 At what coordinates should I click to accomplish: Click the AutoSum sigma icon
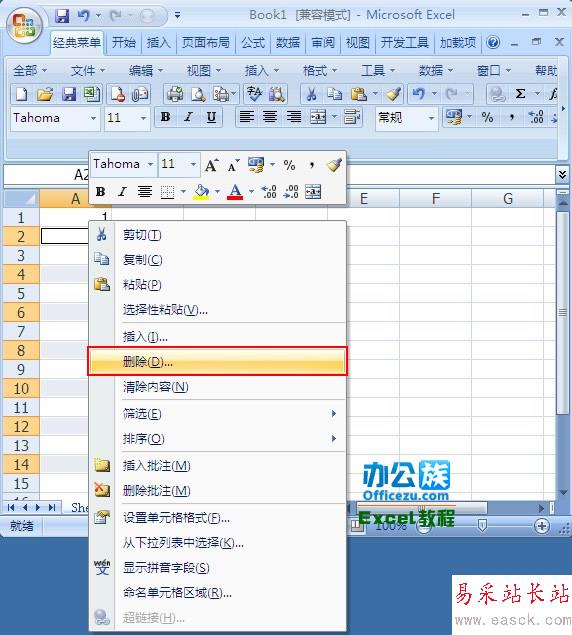(520, 94)
